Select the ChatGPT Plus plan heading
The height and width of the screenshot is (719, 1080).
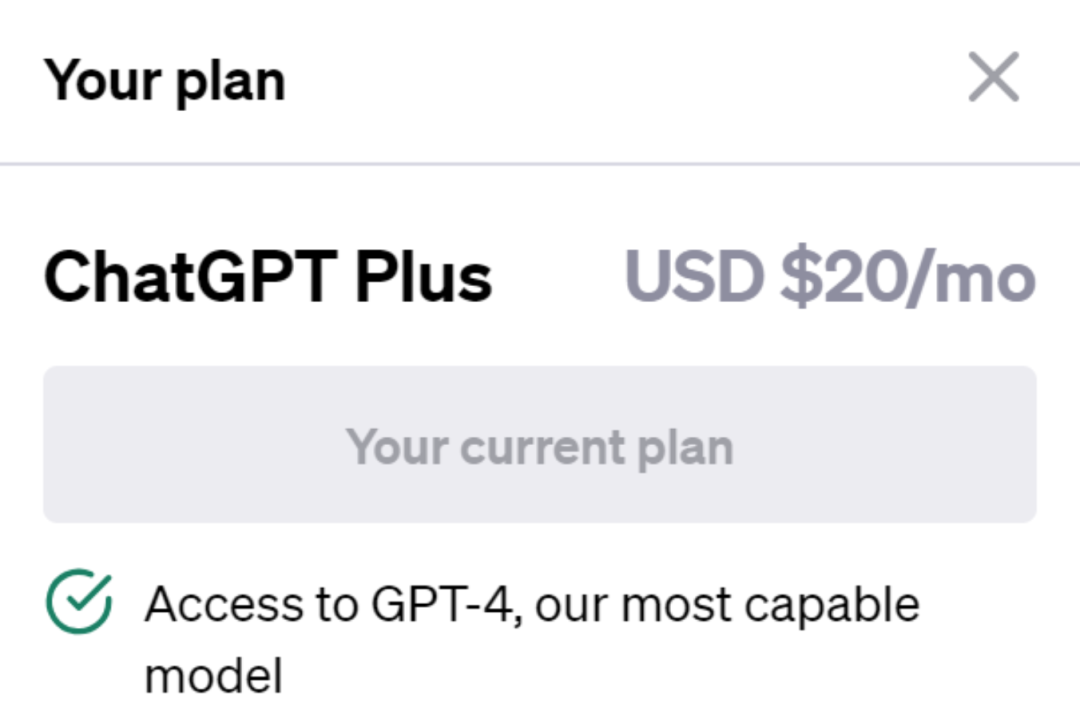268,277
